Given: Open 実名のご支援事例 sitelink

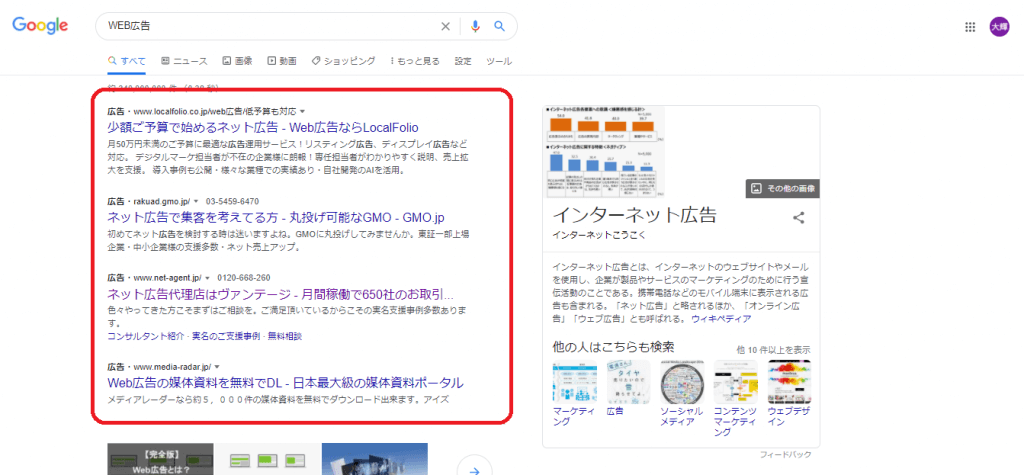Looking at the screenshot, I should (x=226, y=336).
